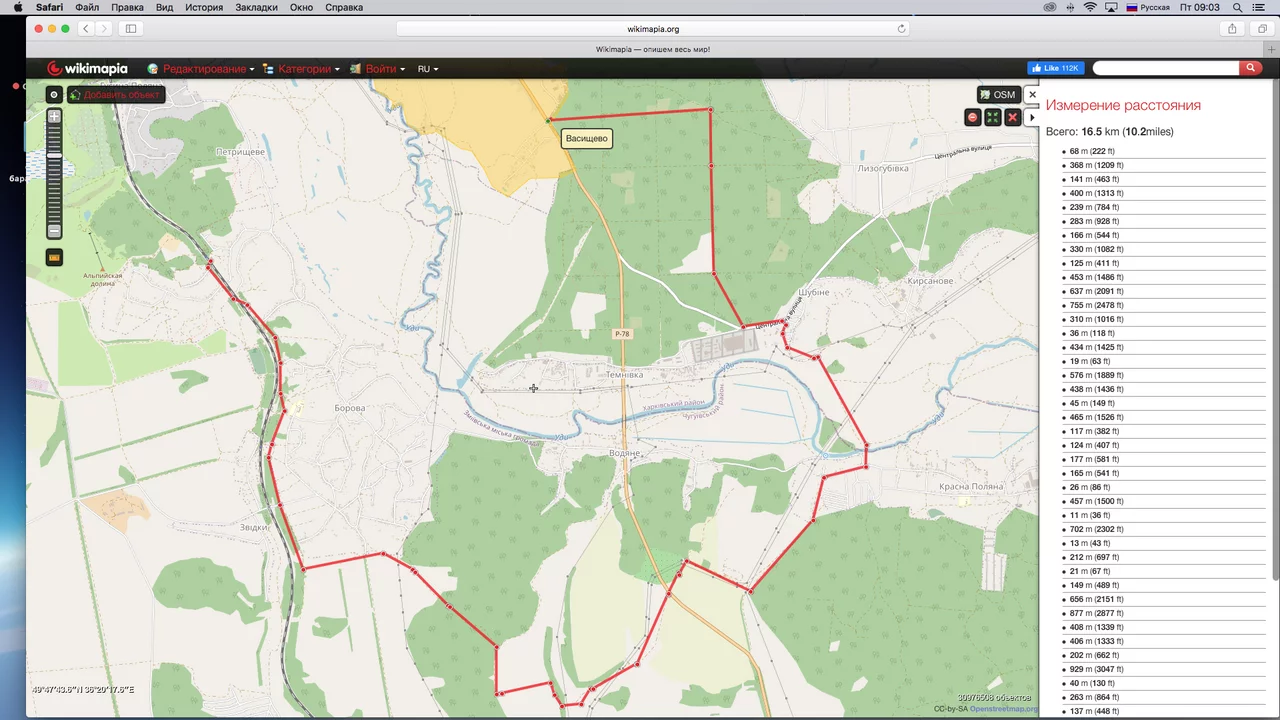Image resolution: width=1280 pixels, height=720 pixels.
Task: Open the Окно menu
Action: click(x=301, y=7)
